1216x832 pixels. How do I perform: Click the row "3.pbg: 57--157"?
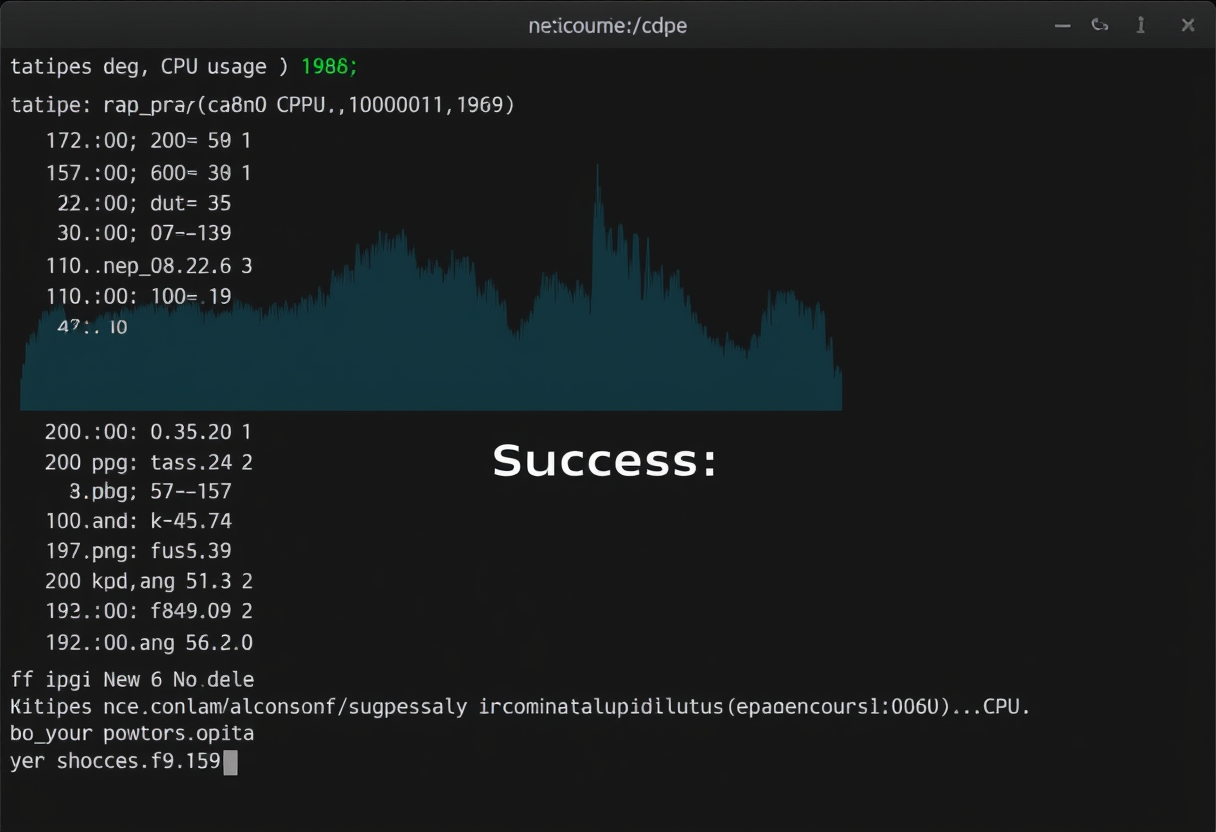point(150,491)
